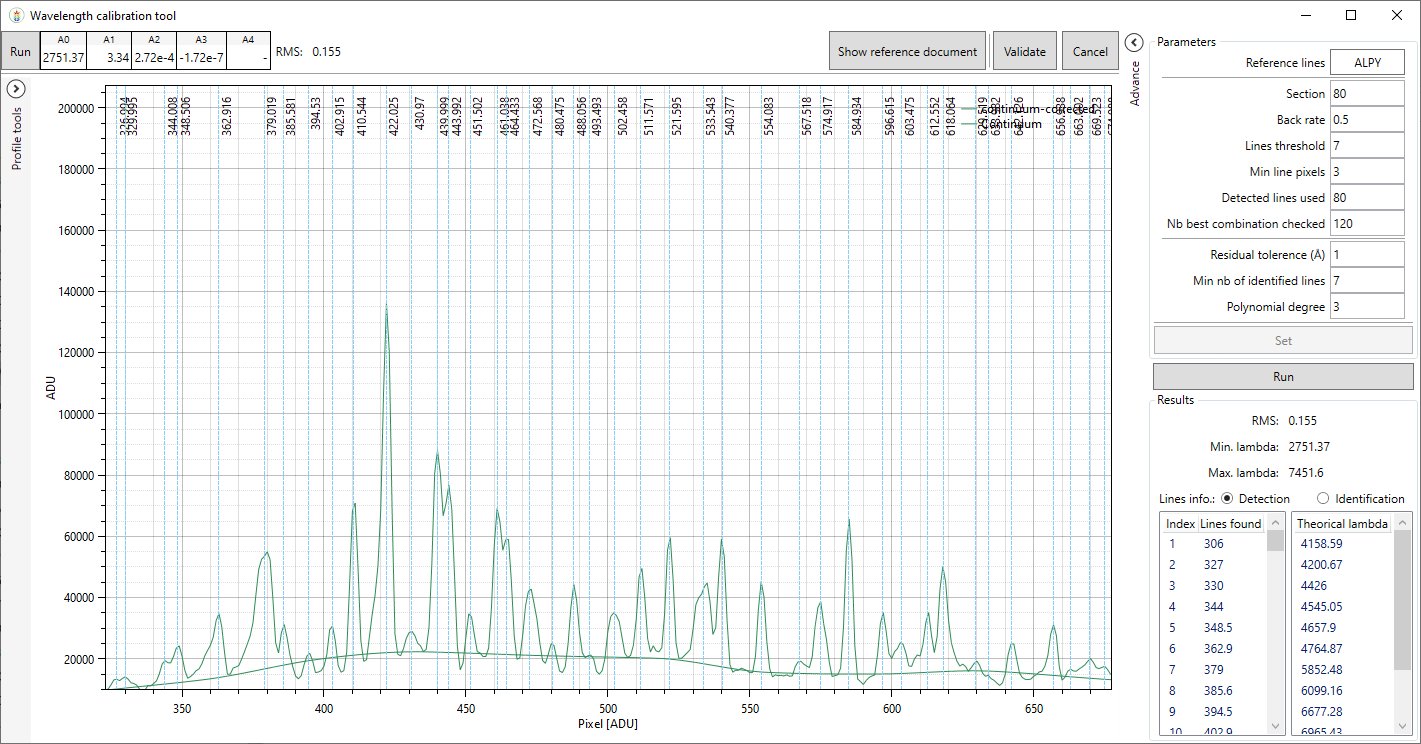Click the Validate button
This screenshot has height=744, width=1421.
1025,51
